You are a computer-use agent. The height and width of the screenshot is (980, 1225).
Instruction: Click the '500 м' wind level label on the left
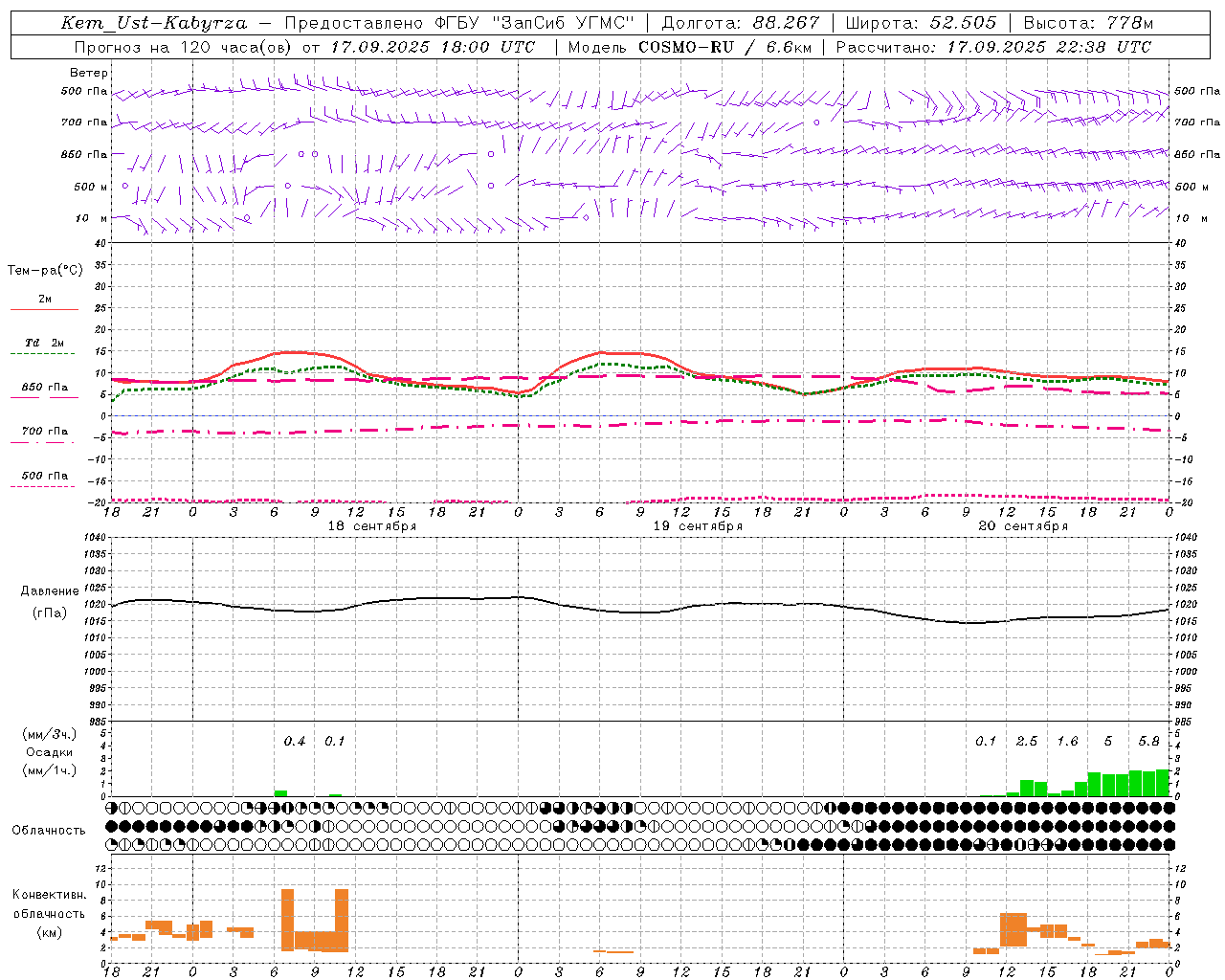pos(91,187)
